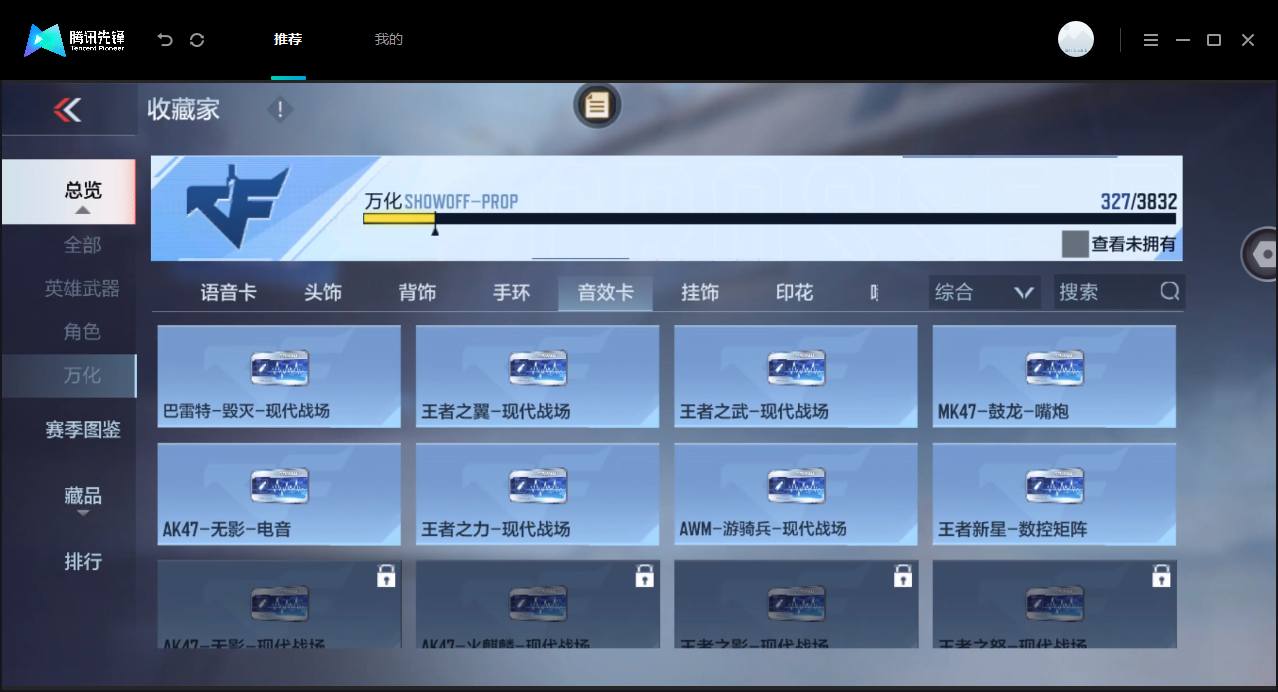Image resolution: width=1278 pixels, height=692 pixels.
Task: Open the 王者之翼-现代战场 card
Action: (537, 376)
